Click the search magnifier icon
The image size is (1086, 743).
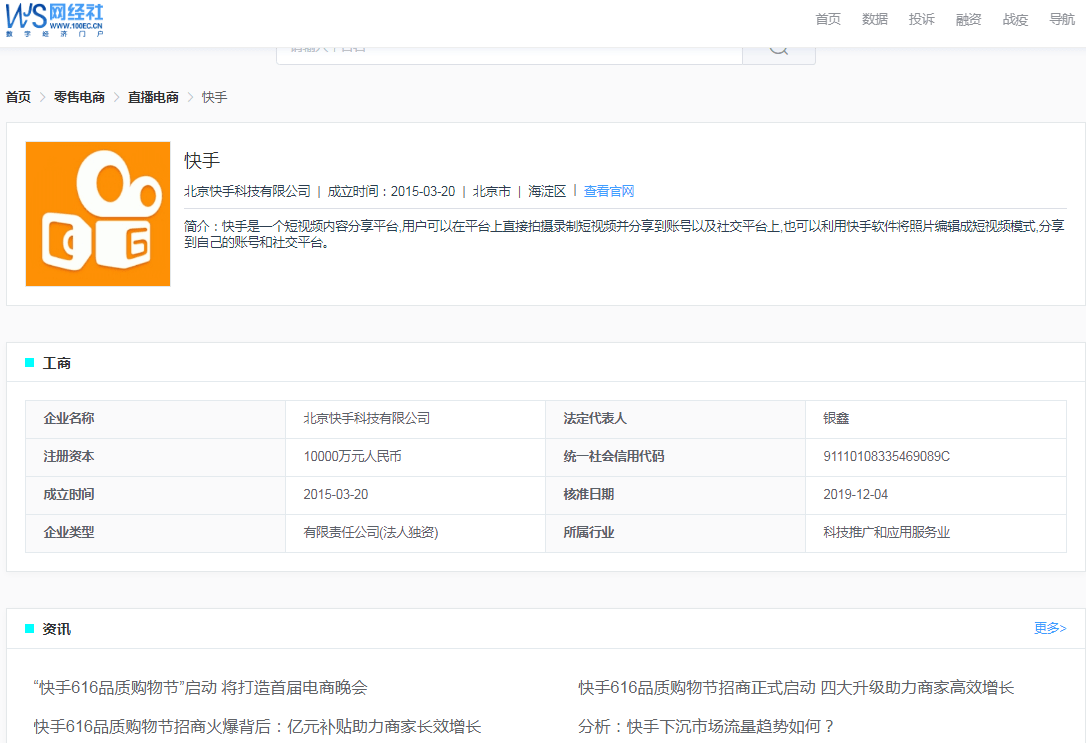tap(778, 51)
